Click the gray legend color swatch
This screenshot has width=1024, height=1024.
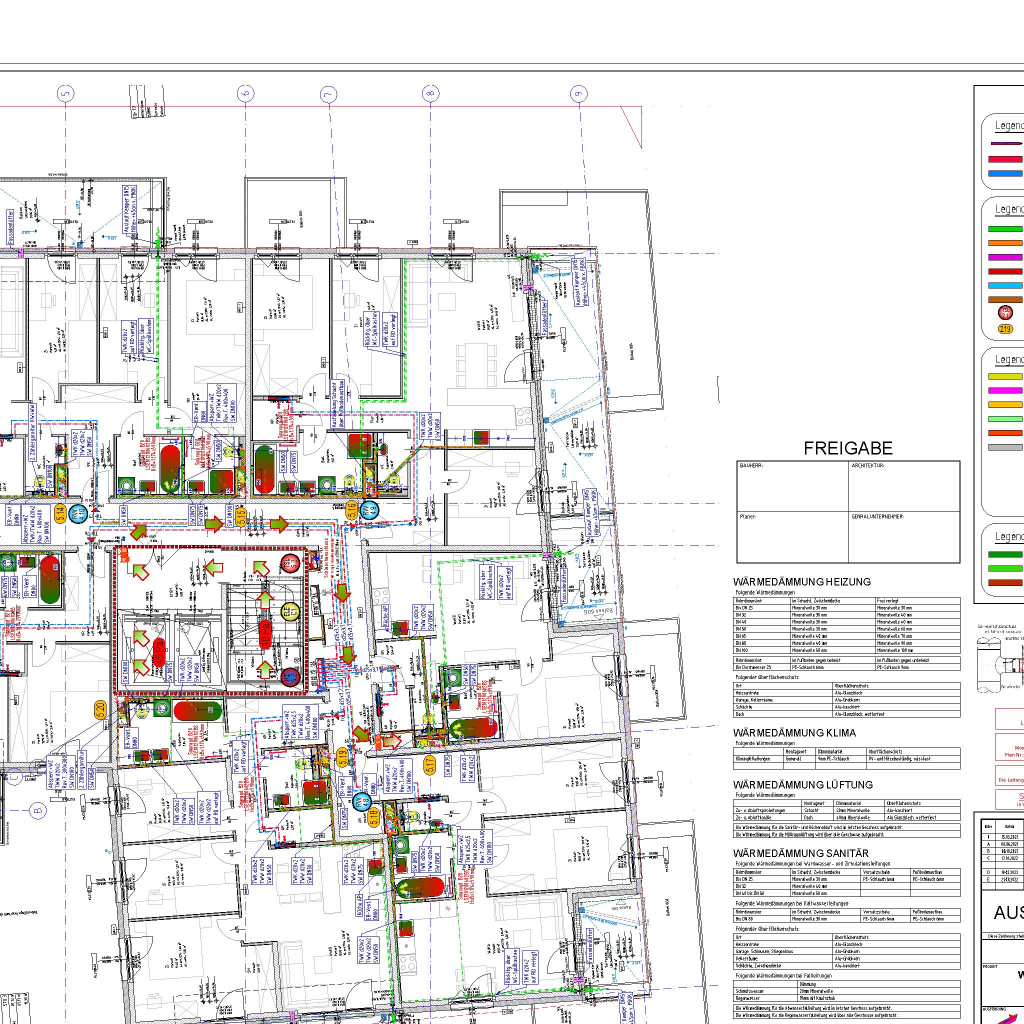[x=1005, y=447]
